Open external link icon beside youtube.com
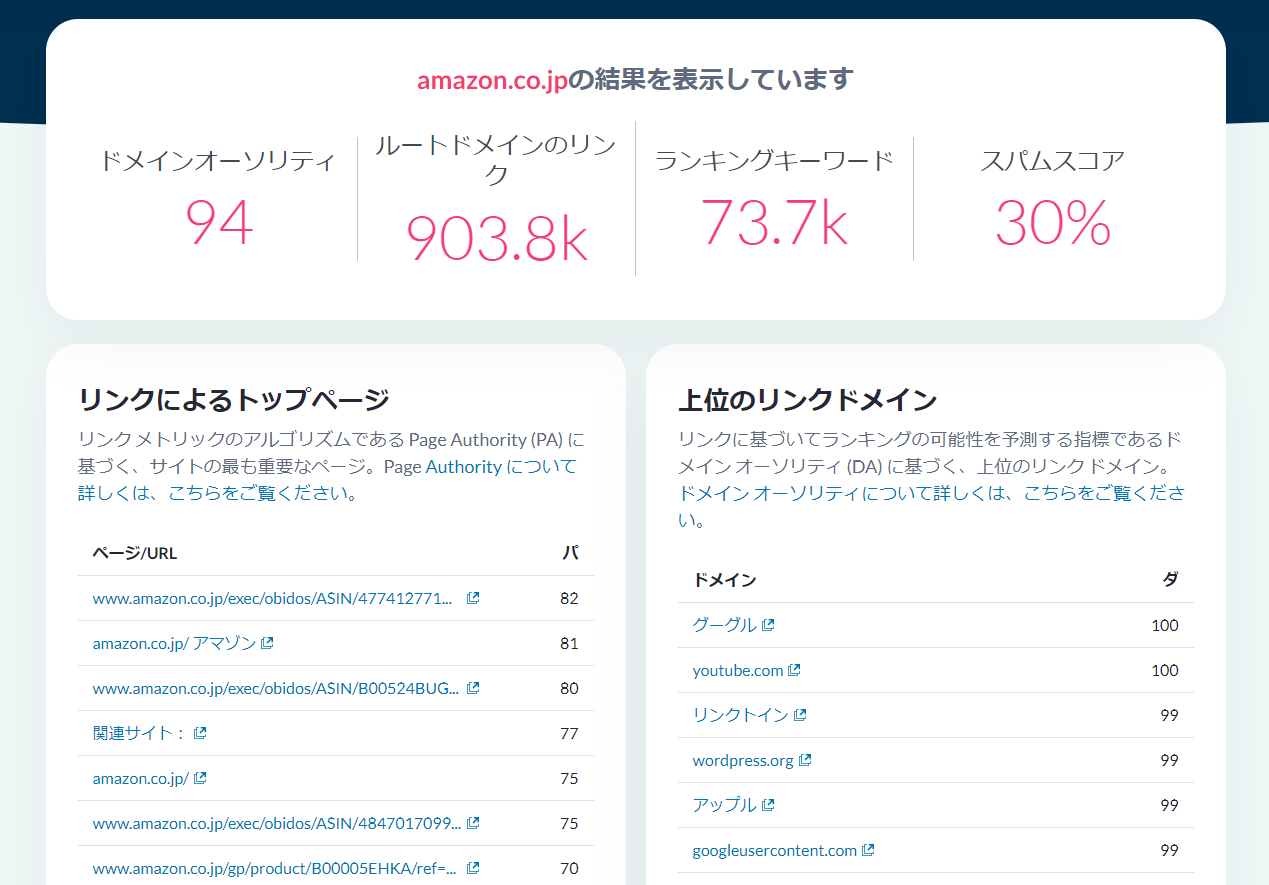Viewport: 1269px width, 885px height. [794, 670]
